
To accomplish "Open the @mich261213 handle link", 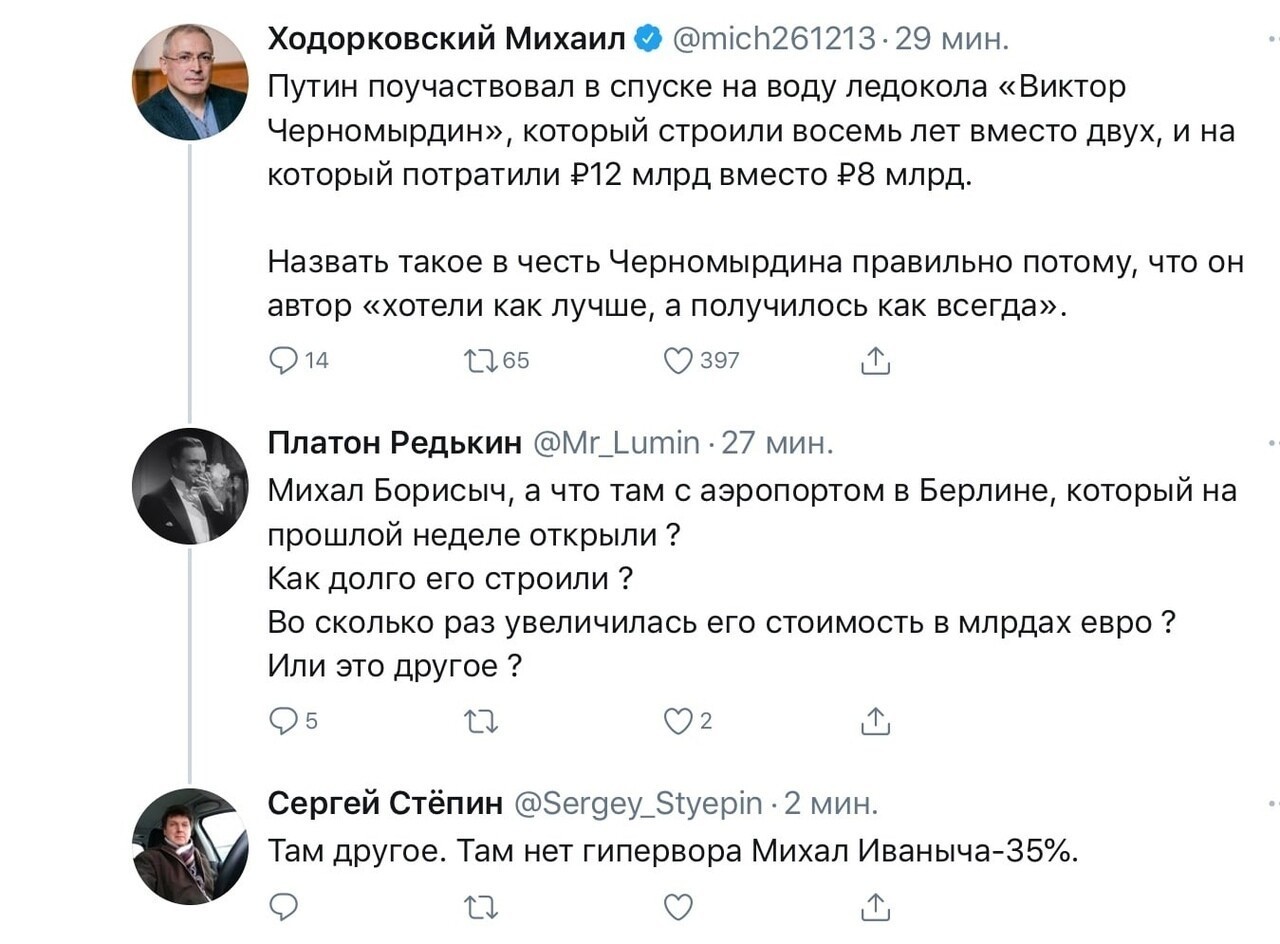I will [775, 39].
